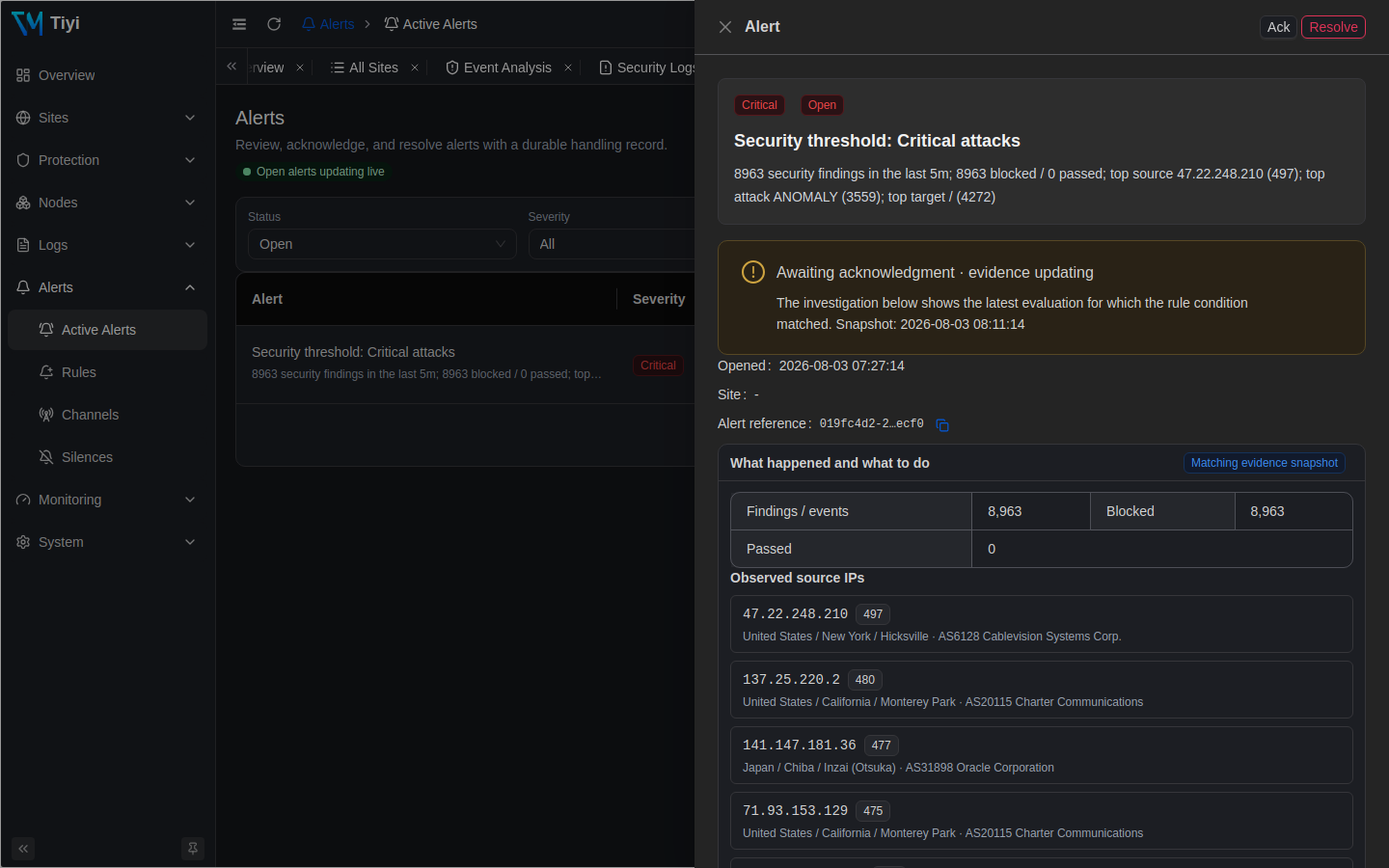The height and width of the screenshot is (868, 1389).
Task: Open the Silences submenu item
Action: point(107,457)
